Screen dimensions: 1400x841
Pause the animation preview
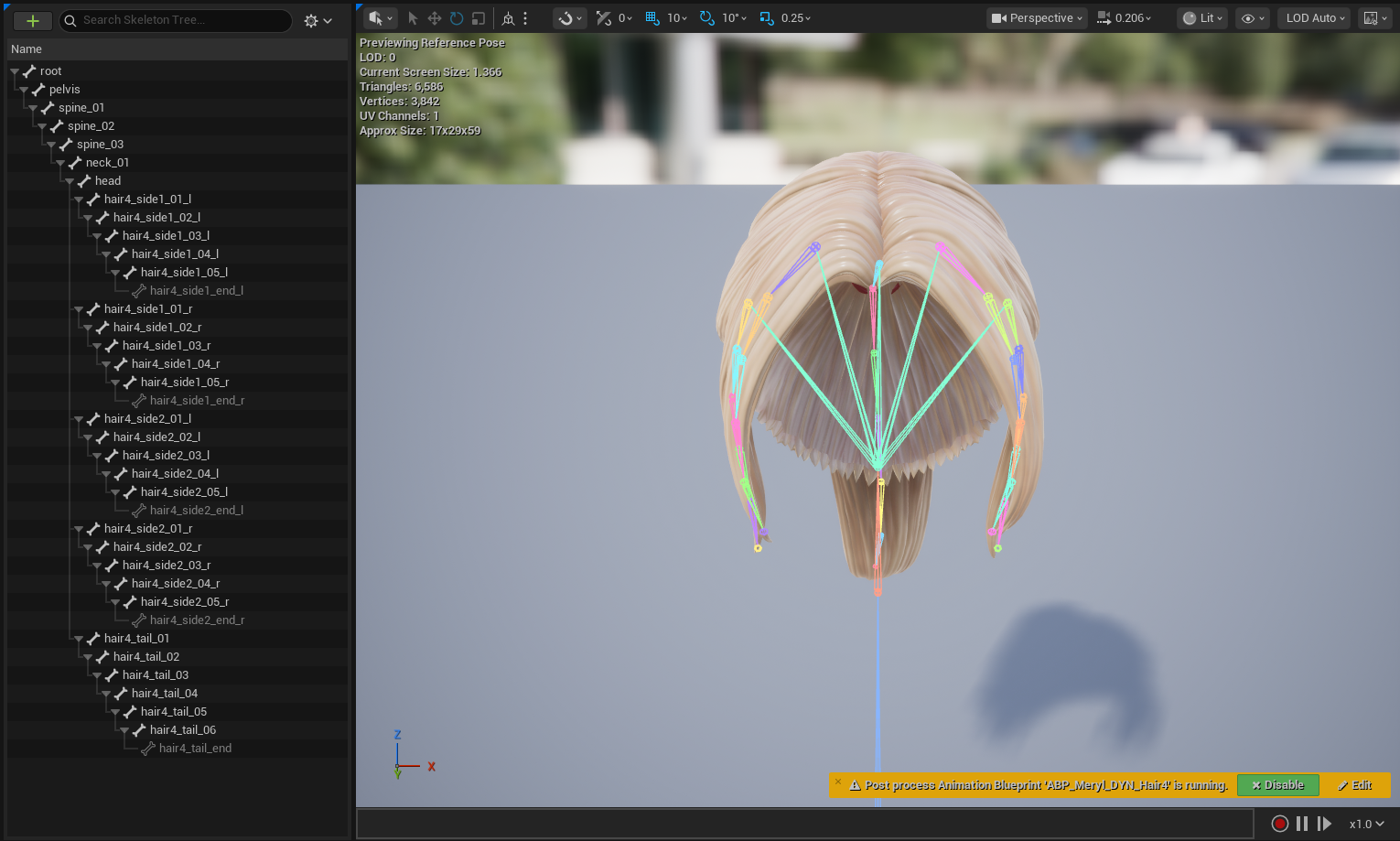click(1301, 824)
